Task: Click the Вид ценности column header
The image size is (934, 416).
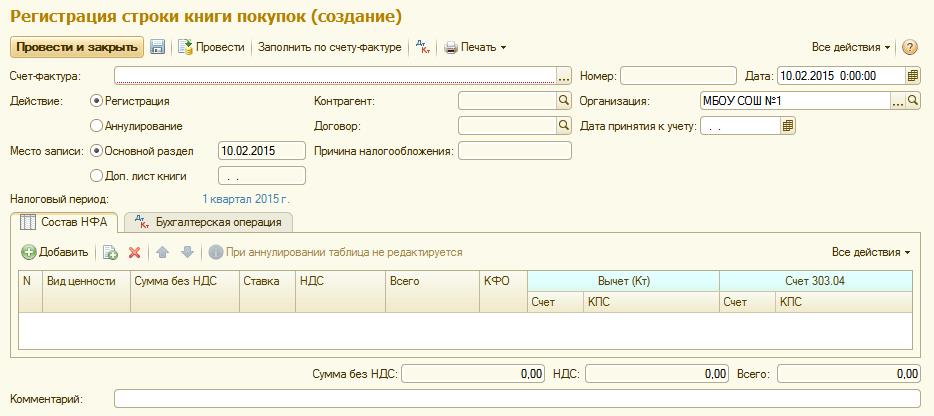Action: point(86,291)
